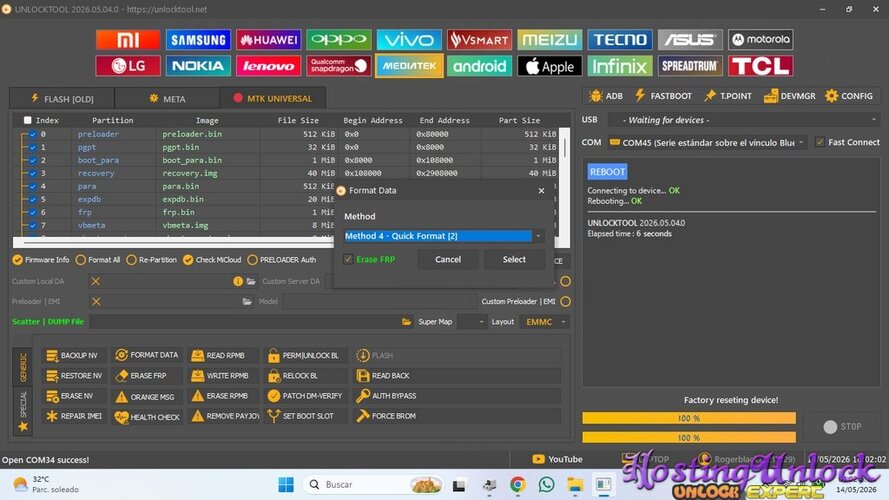
Task: Switch to the MTK UNIVERSAL tab
Action: pos(273,98)
